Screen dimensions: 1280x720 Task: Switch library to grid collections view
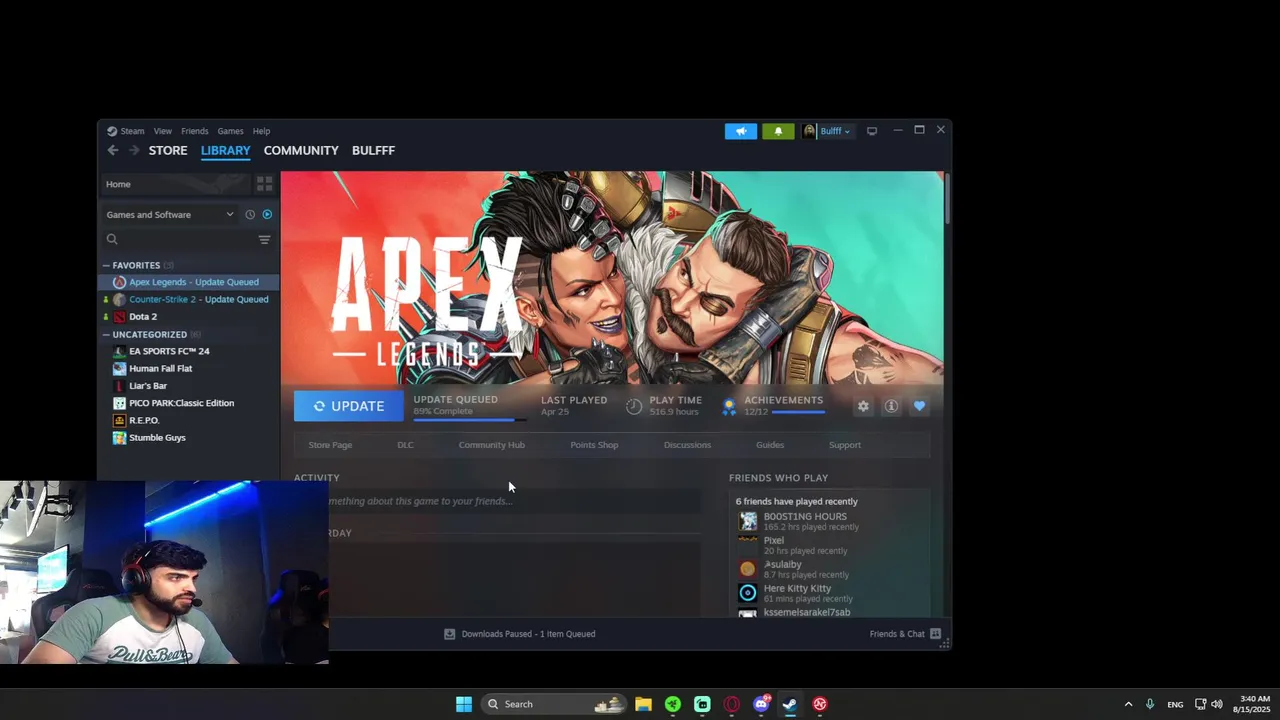click(x=264, y=184)
